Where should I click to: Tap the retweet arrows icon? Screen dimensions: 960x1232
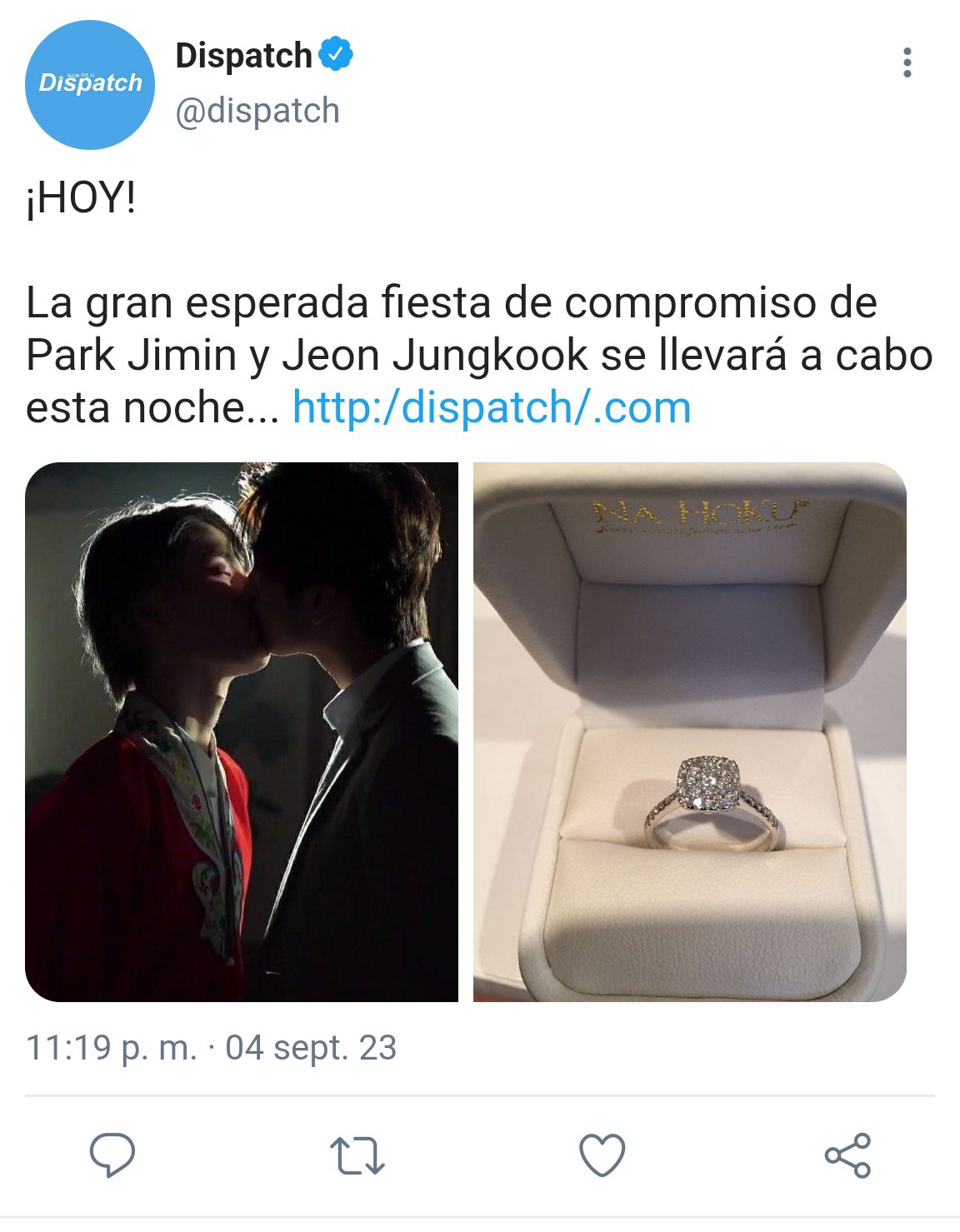(x=357, y=1156)
